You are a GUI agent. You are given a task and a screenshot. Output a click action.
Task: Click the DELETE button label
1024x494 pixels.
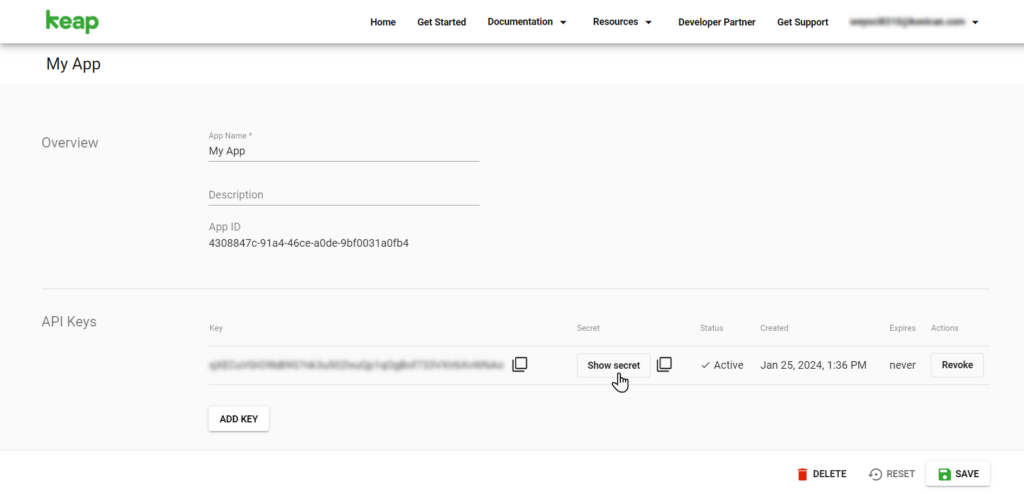[829, 474]
